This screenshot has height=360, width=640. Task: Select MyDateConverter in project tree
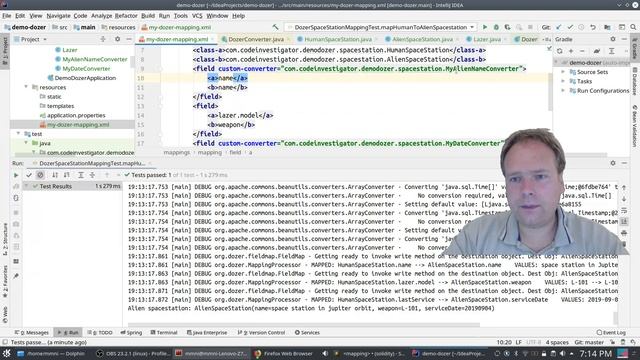[x=86, y=69]
